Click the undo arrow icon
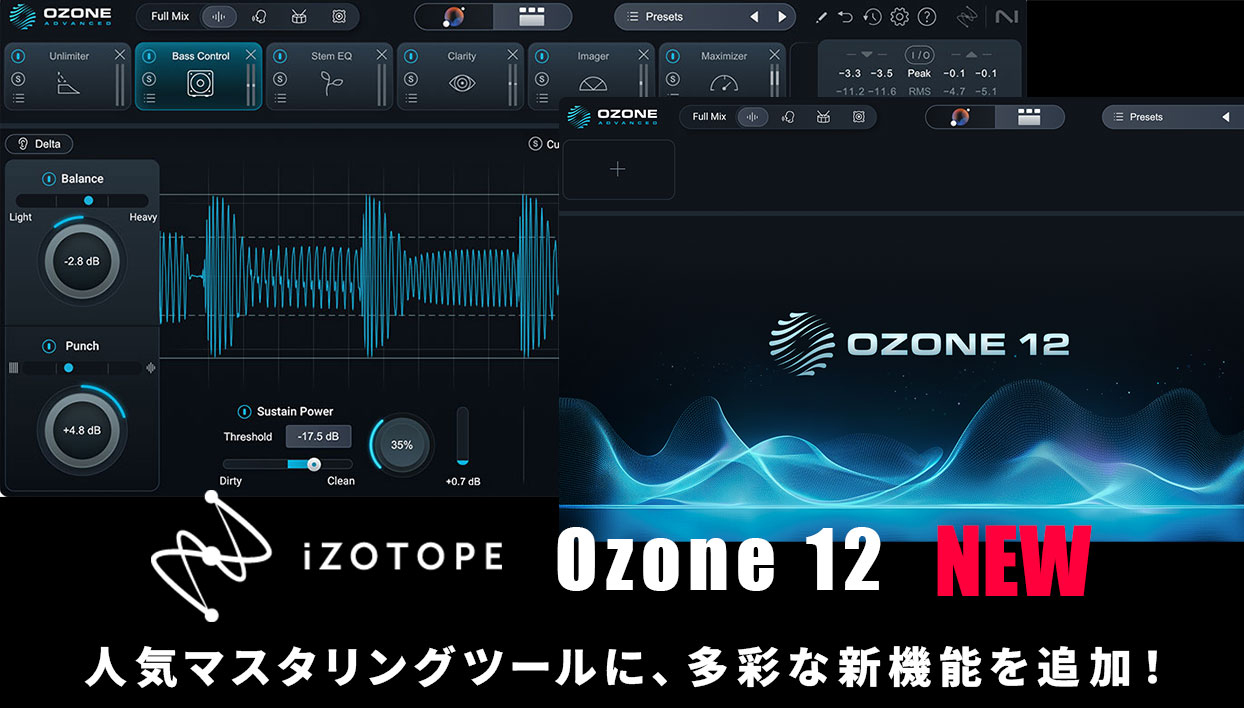Screen dimensions: 1244x708 click(x=846, y=17)
